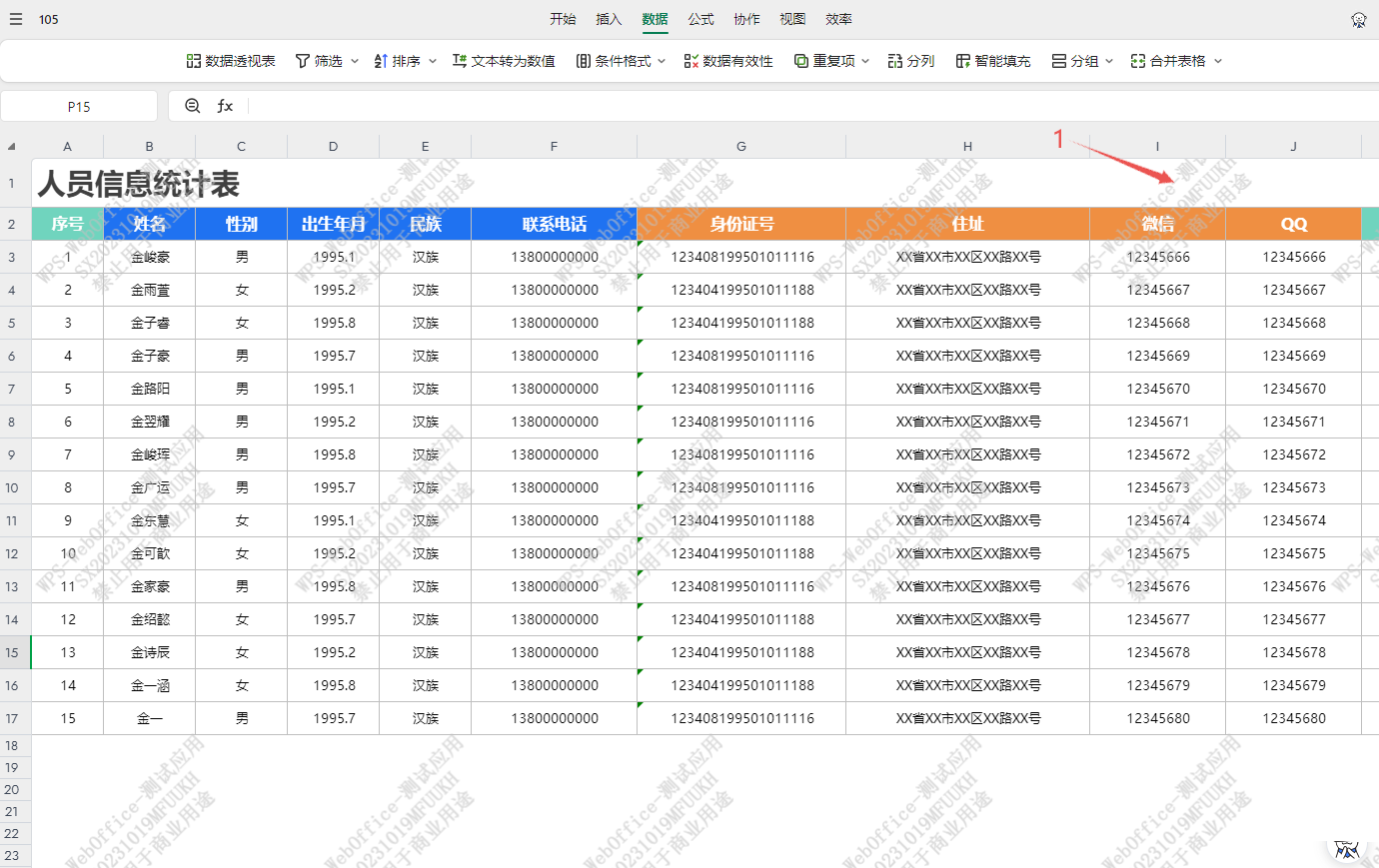Image resolution: width=1379 pixels, height=868 pixels.
Task: Open the 插入 tab
Action: [609, 19]
